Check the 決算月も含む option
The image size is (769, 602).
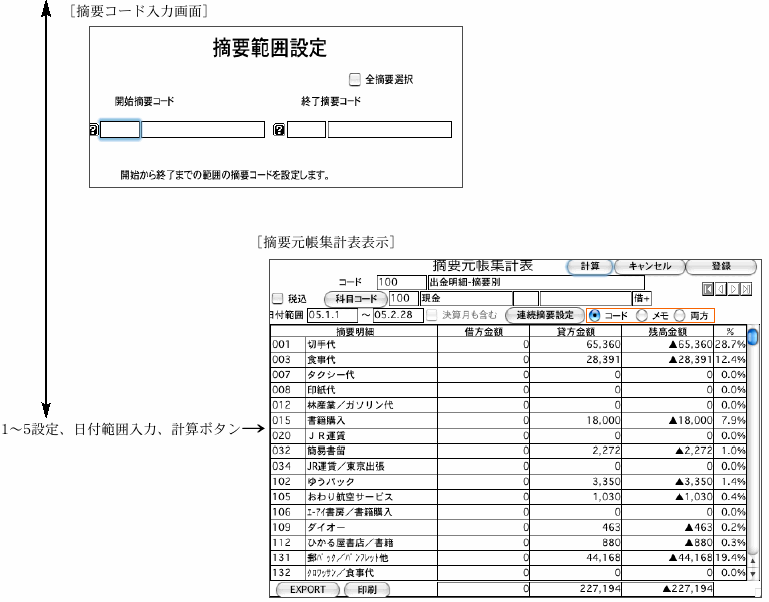coord(432,315)
